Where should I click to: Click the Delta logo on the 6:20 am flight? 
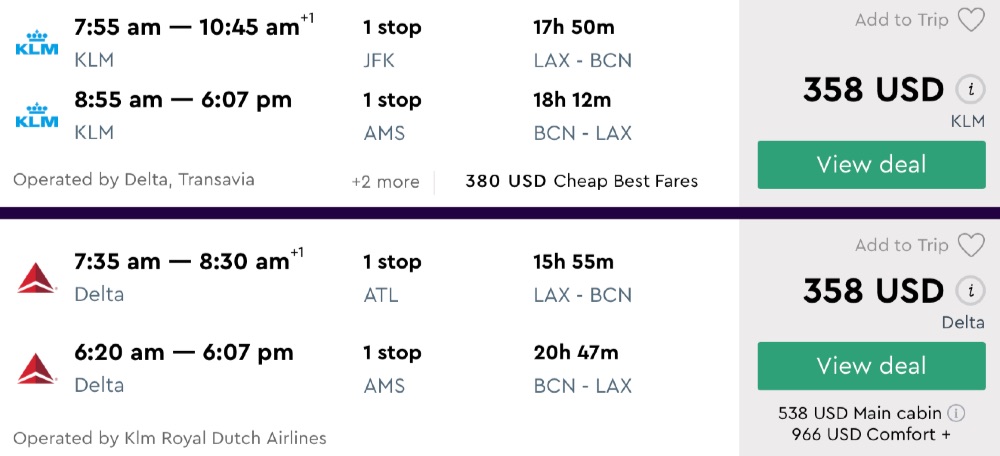tap(37, 368)
